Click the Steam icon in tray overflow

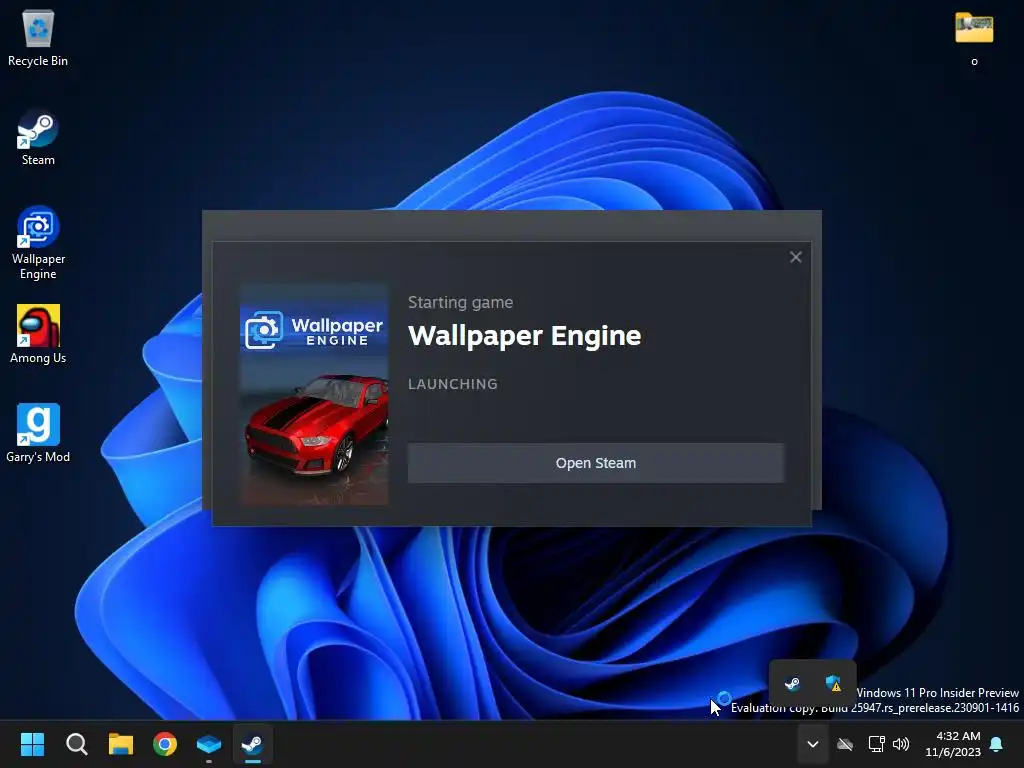click(x=792, y=684)
